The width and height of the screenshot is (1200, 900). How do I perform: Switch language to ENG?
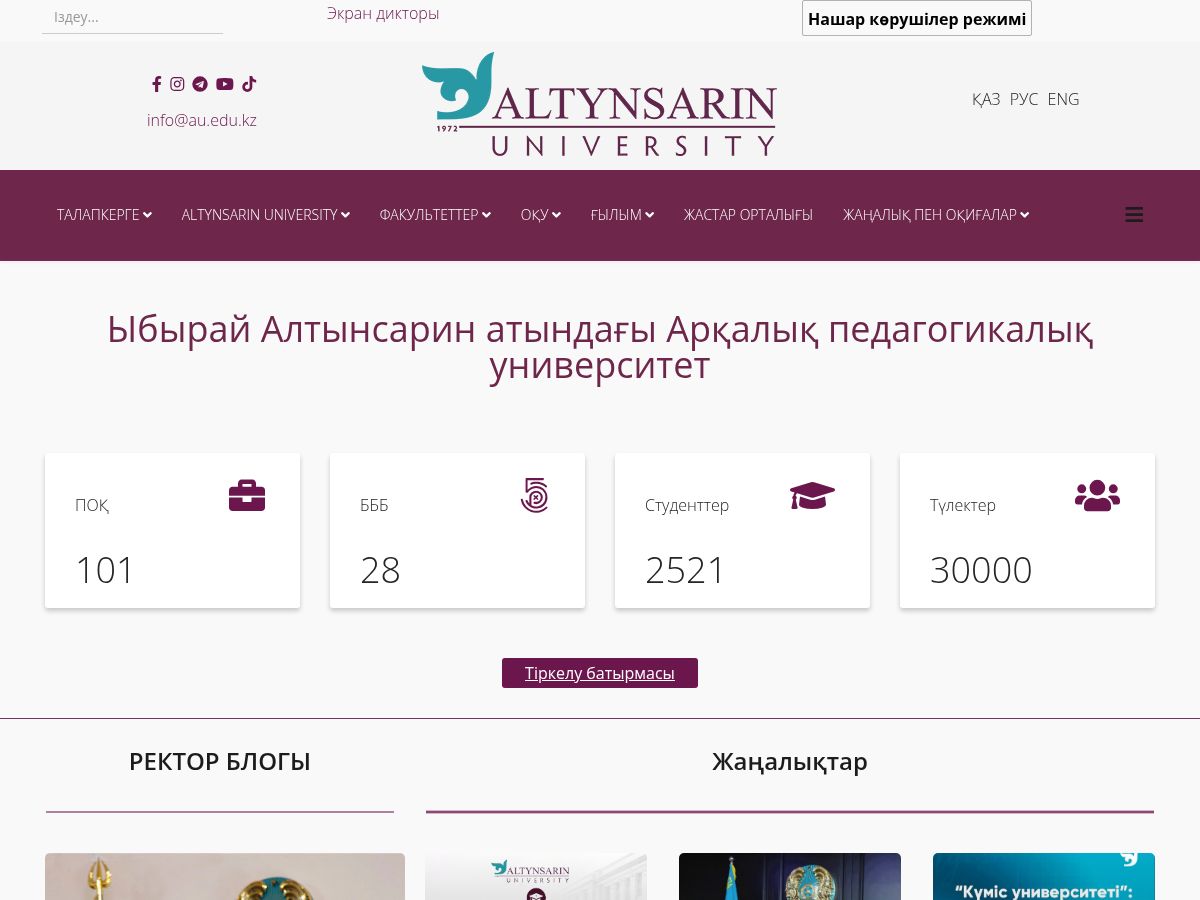point(1063,99)
